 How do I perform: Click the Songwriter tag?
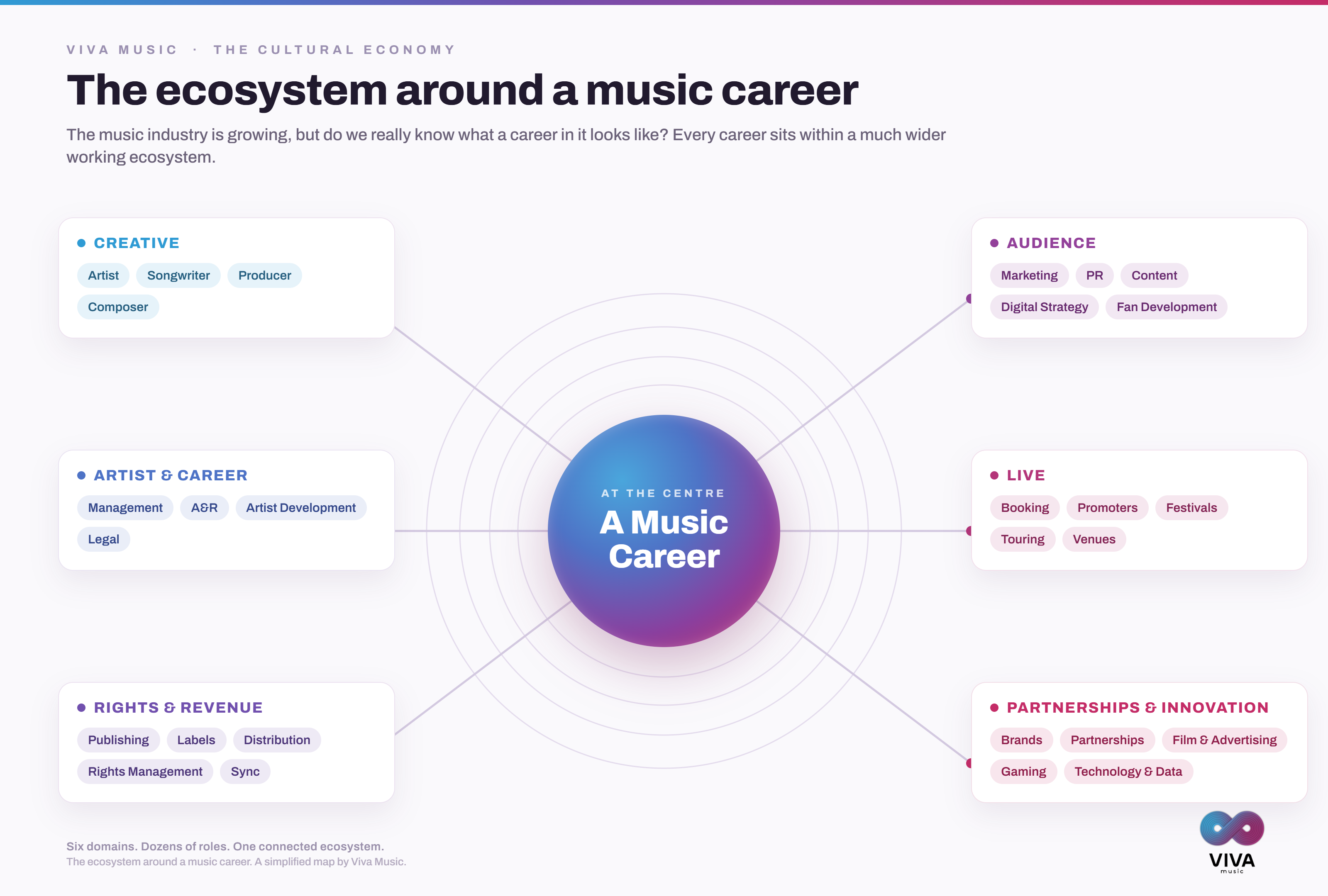[x=178, y=275]
